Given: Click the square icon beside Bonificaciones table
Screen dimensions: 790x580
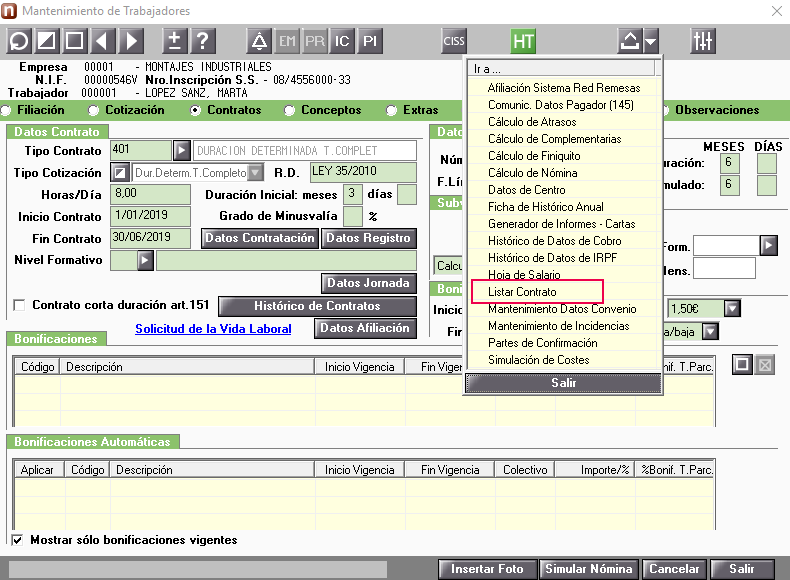Looking at the screenshot, I should 742,364.
